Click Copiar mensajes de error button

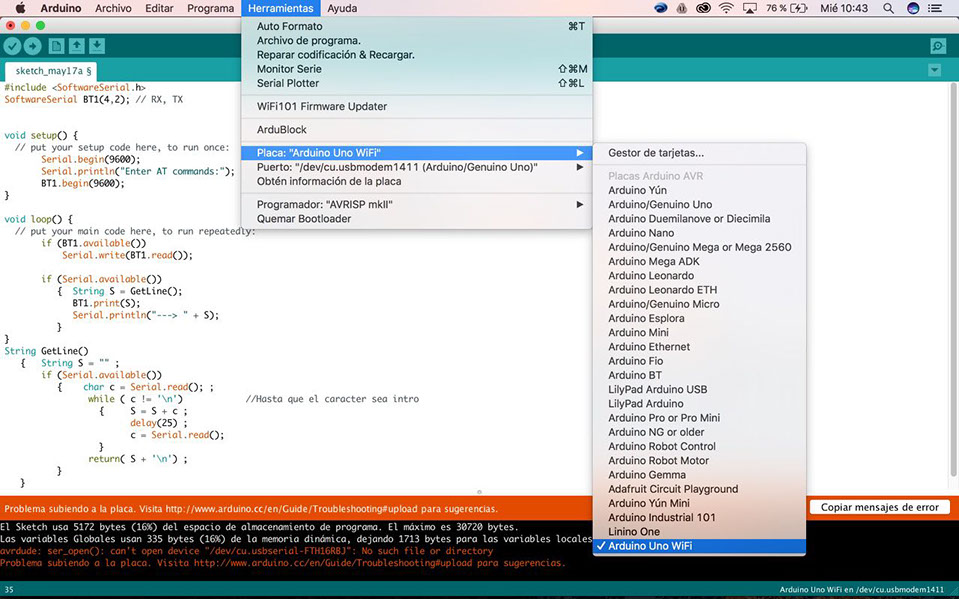pyautogui.click(x=879, y=507)
